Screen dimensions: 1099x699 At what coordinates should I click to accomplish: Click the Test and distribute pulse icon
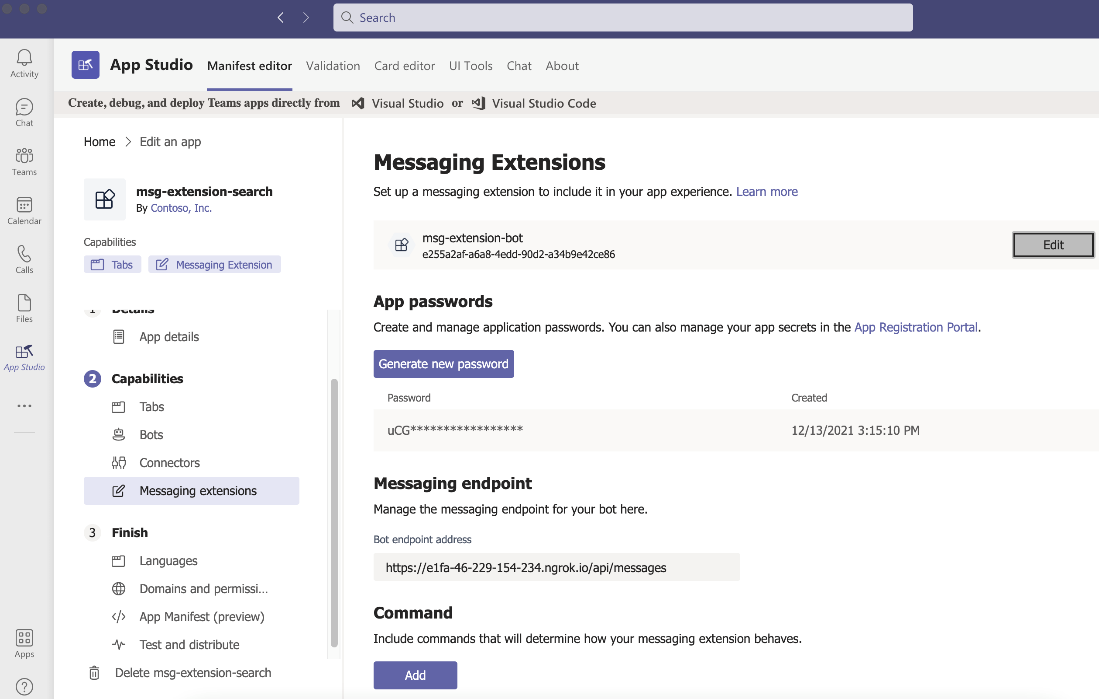tap(118, 645)
